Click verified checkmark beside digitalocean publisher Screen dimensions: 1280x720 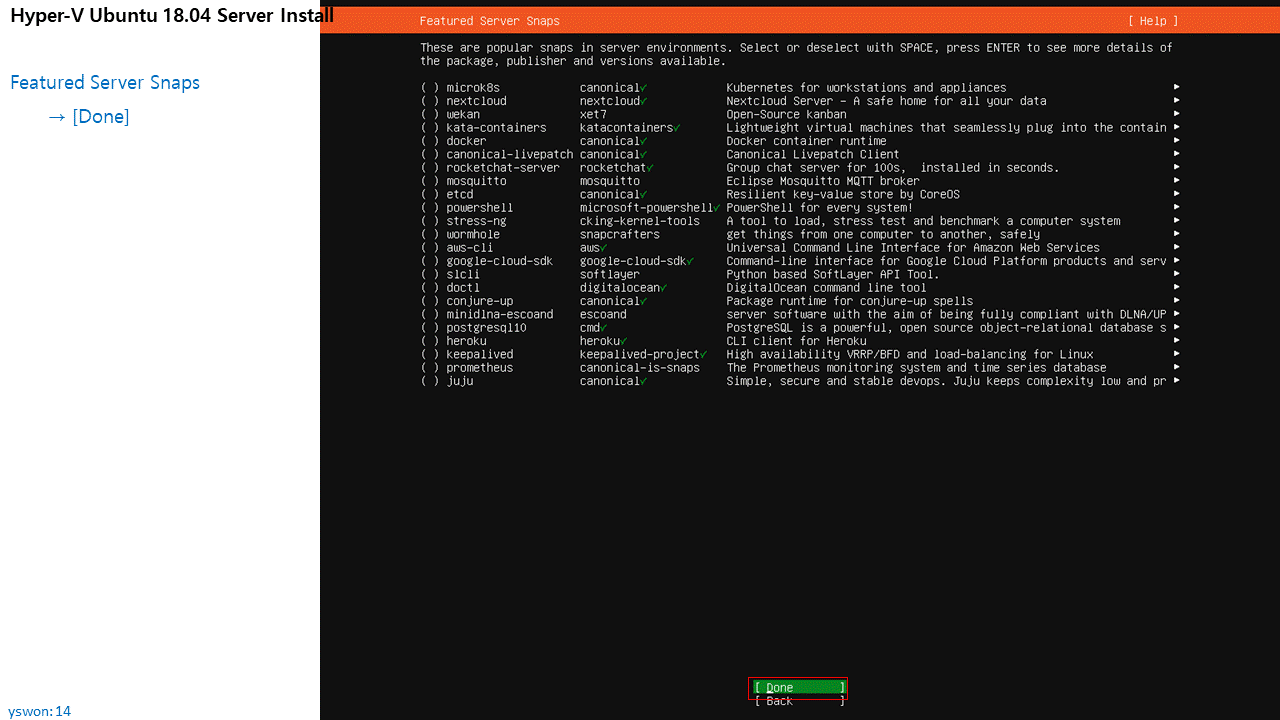(x=664, y=288)
